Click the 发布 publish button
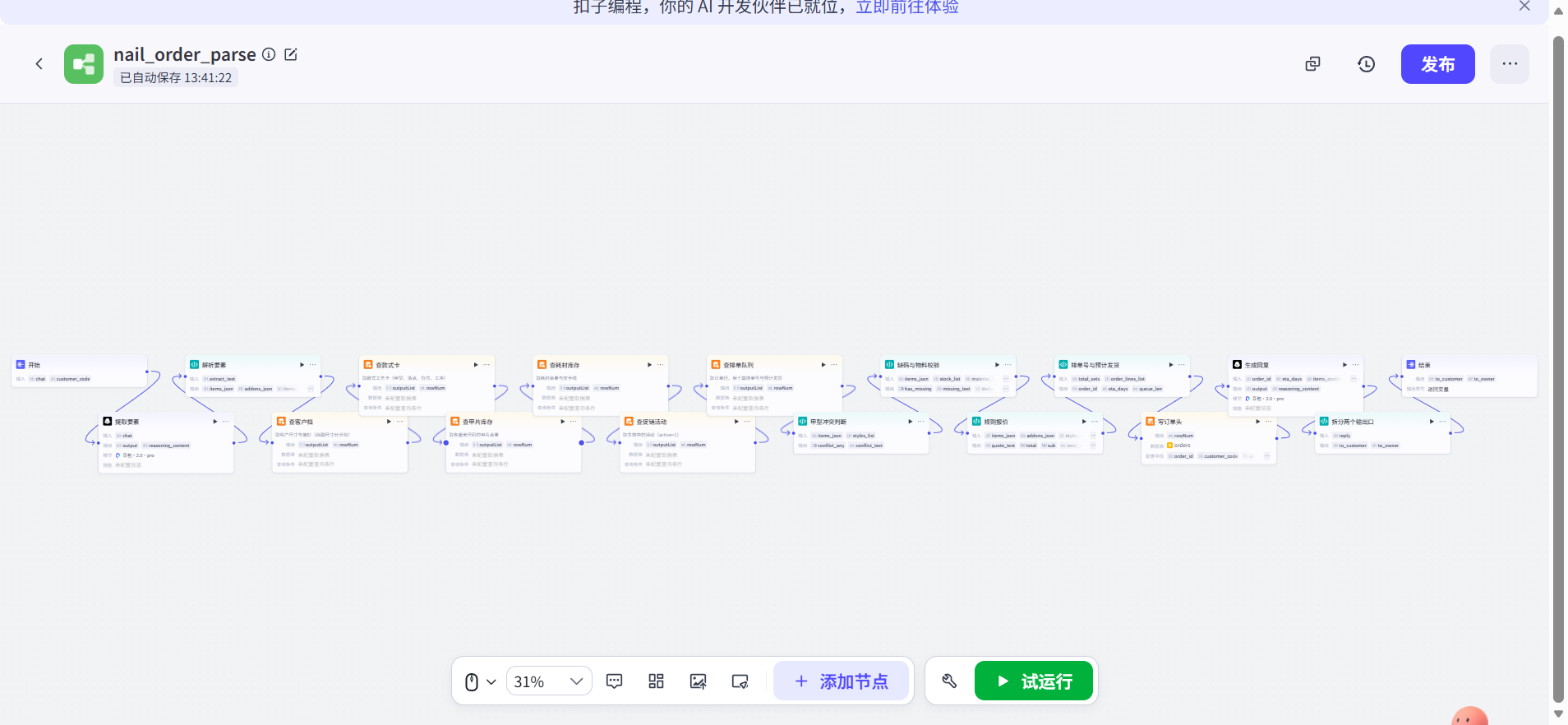 pos(1438,64)
